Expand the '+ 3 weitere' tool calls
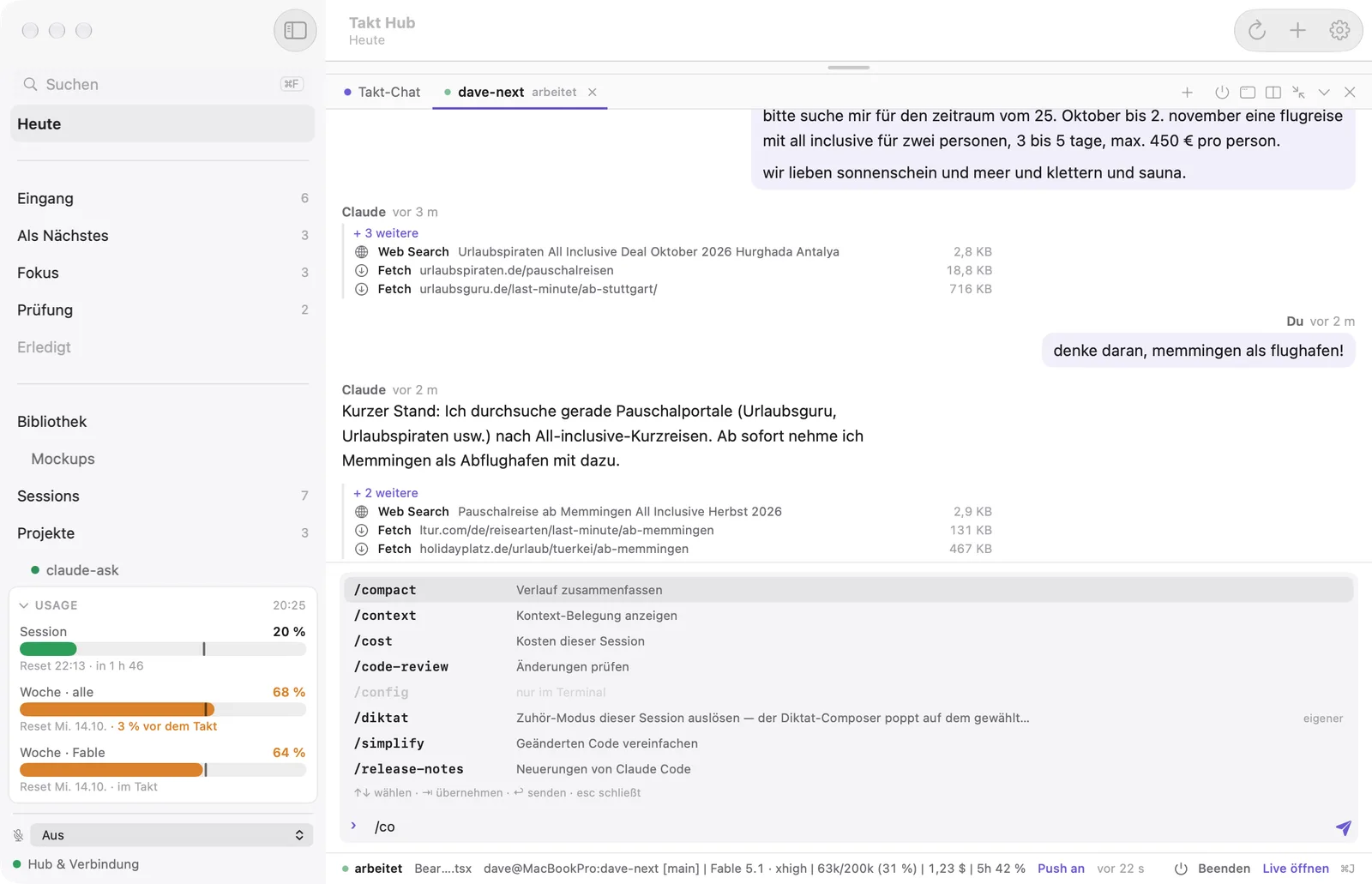1372x884 pixels. [x=386, y=233]
